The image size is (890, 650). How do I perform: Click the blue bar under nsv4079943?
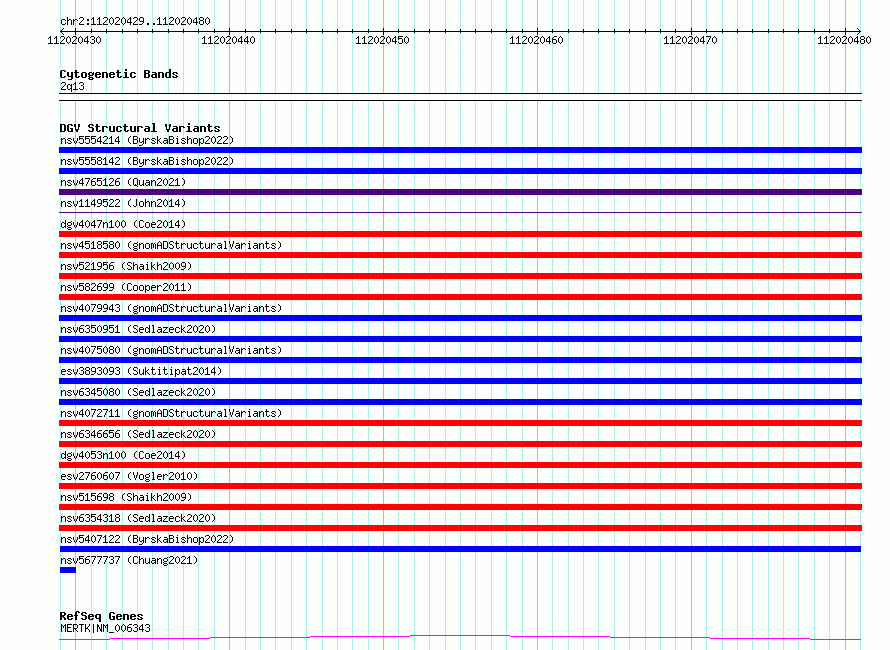pos(460,318)
